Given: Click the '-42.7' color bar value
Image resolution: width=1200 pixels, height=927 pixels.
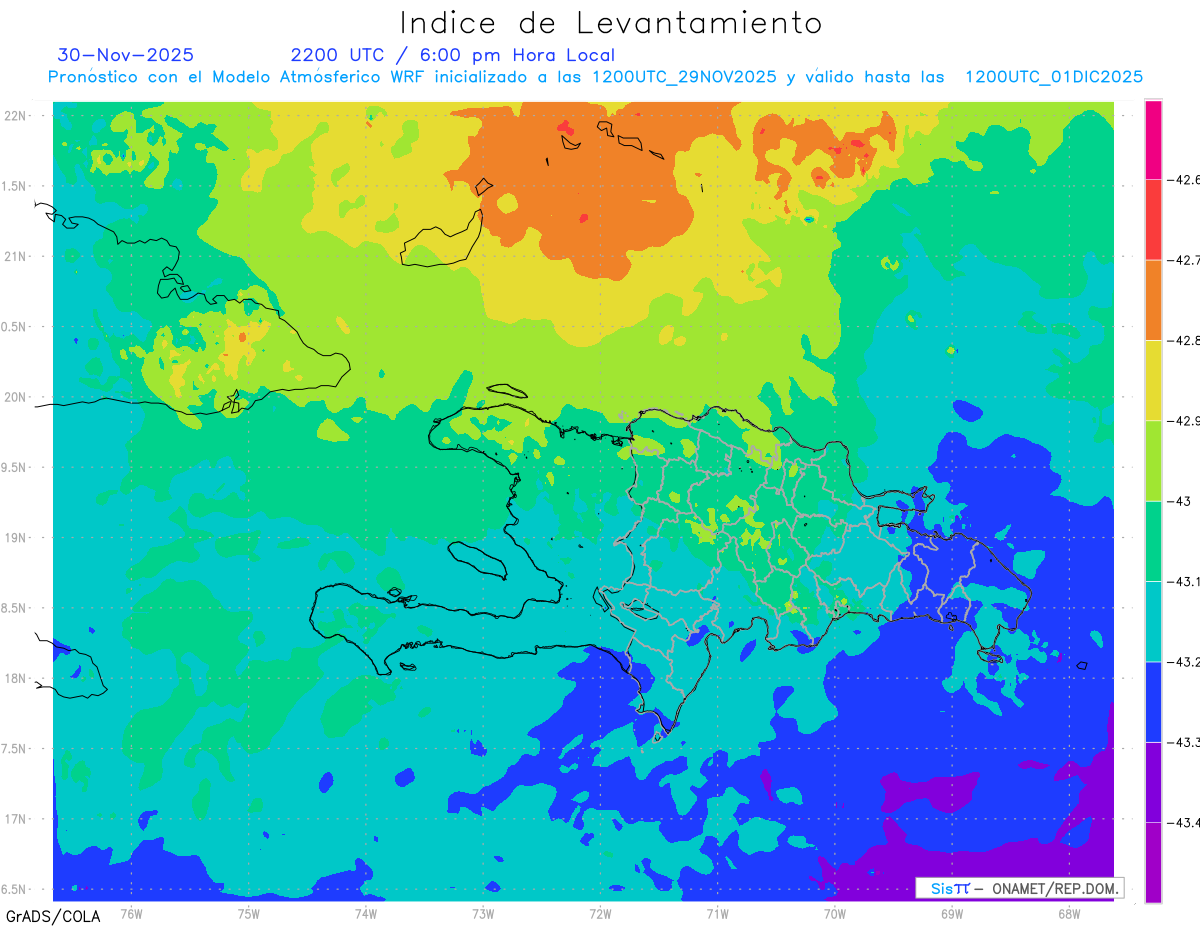Looking at the screenshot, I should (x=1184, y=260).
